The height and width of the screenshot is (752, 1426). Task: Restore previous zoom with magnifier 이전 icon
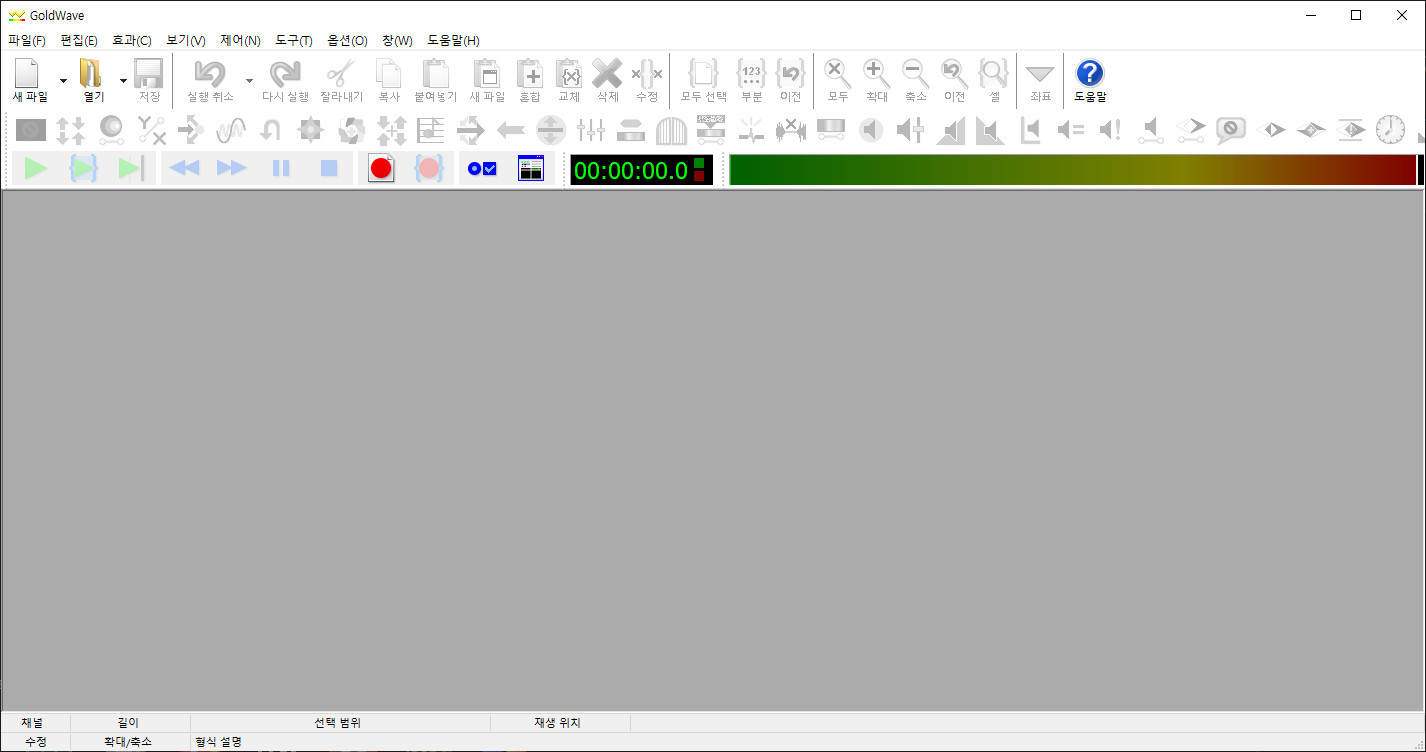click(x=954, y=80)
